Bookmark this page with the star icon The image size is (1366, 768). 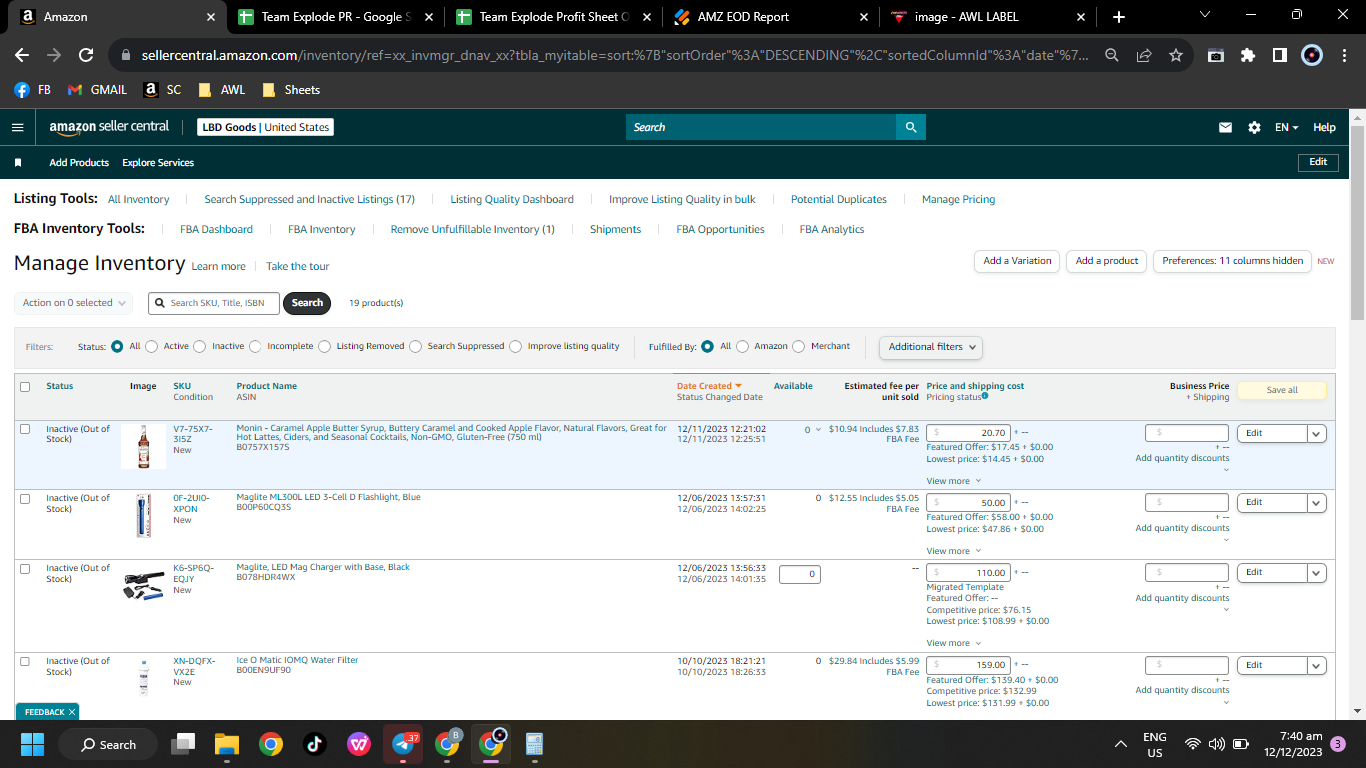tap(1176, 55)
